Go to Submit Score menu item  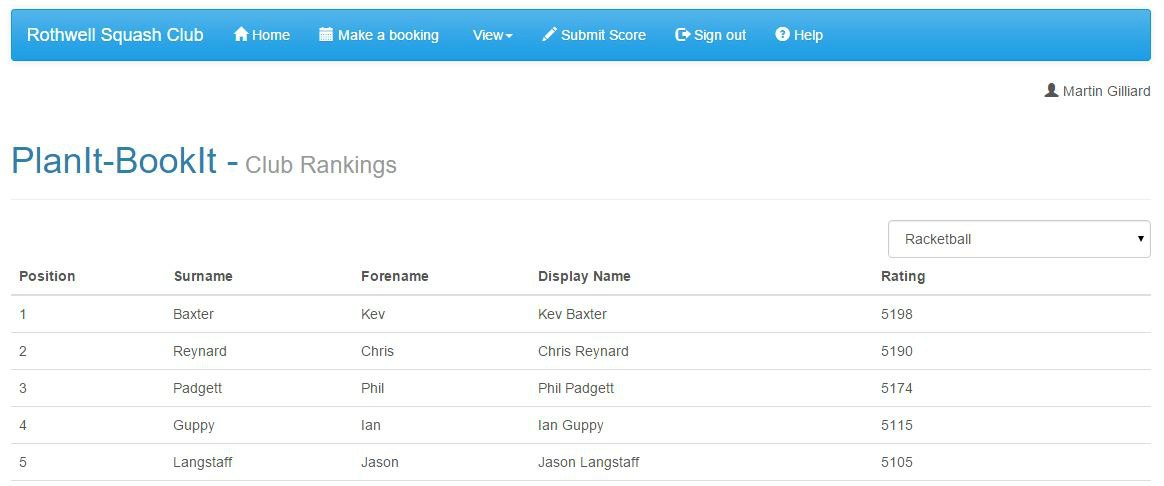[604, 35]
